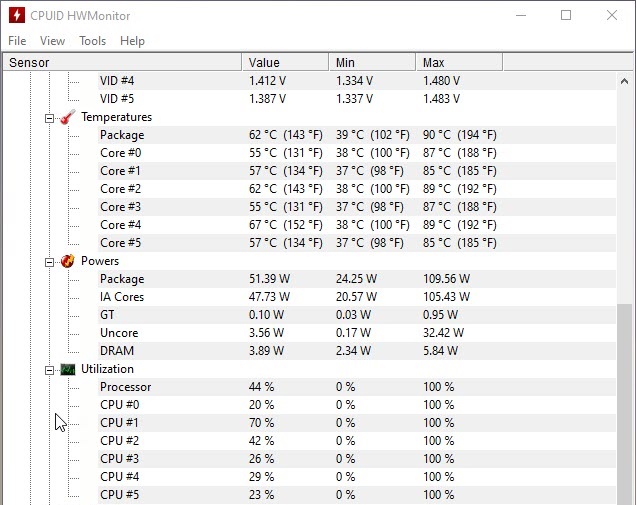This screenshot has width=637, height=505.
Task: Collapse the Powers tree node
Action: pos(50,261)
